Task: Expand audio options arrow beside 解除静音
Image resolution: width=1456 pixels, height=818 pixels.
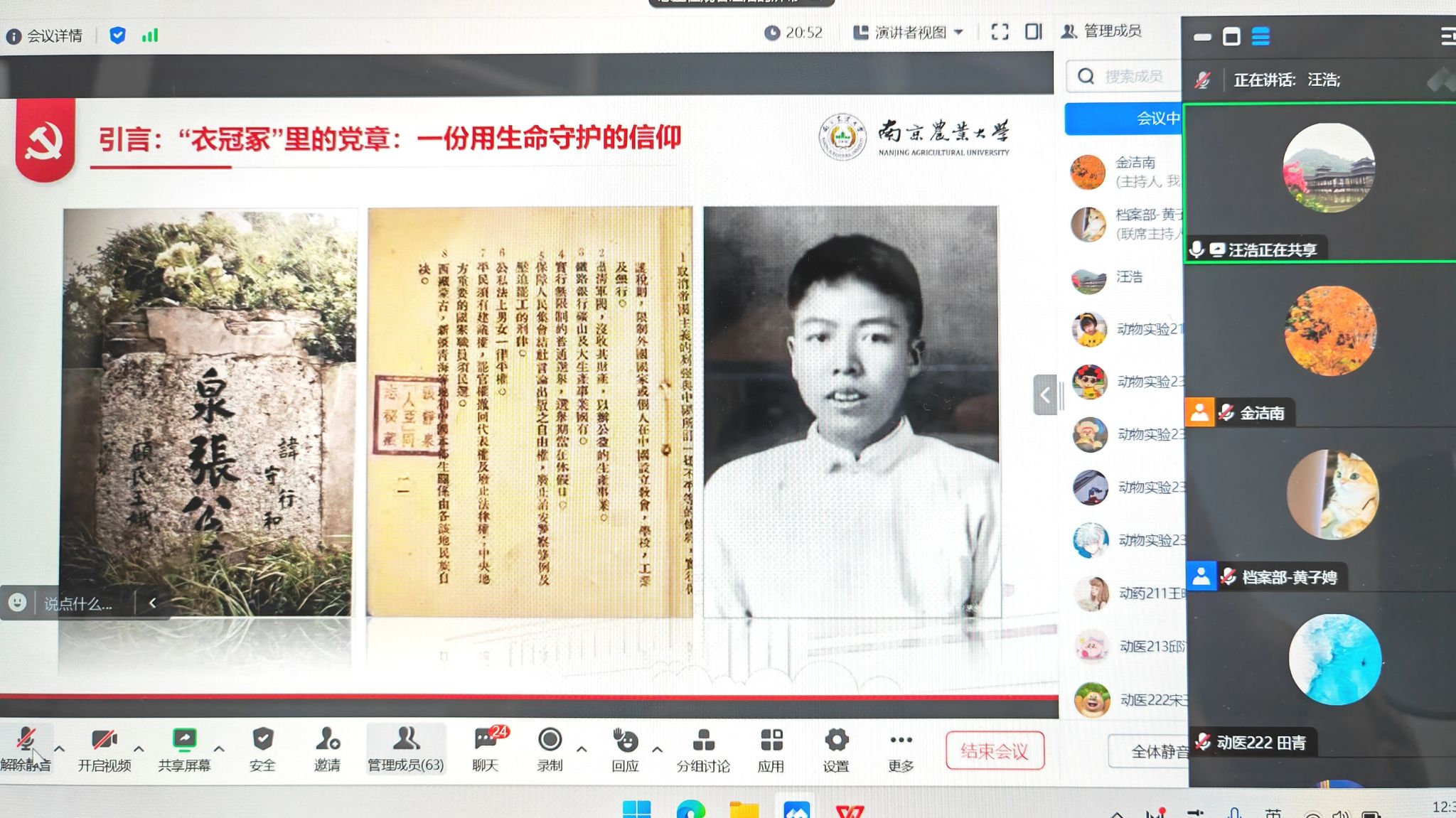Action: pos(60,749)
